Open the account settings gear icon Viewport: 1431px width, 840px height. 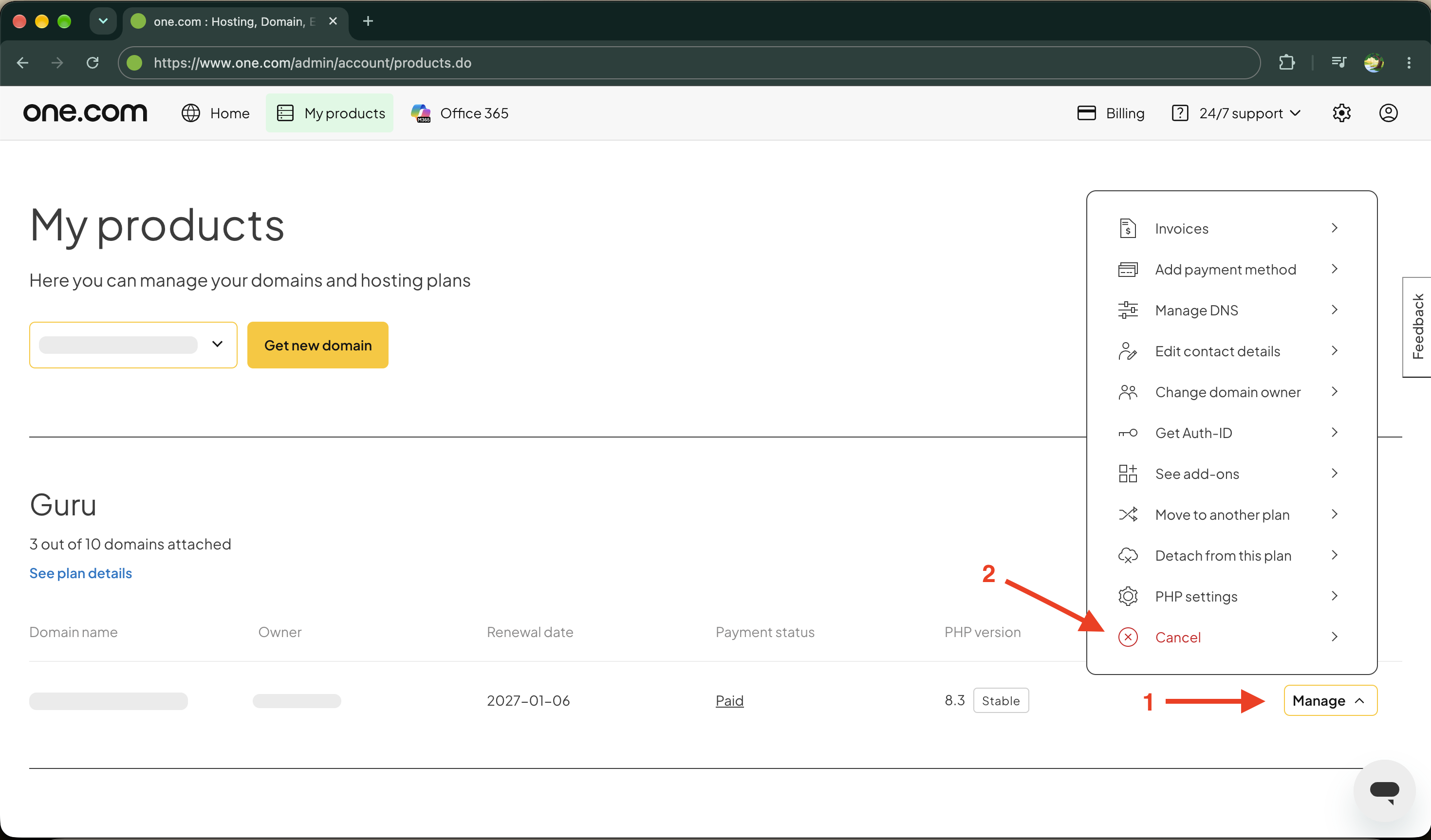[1341, 113]
